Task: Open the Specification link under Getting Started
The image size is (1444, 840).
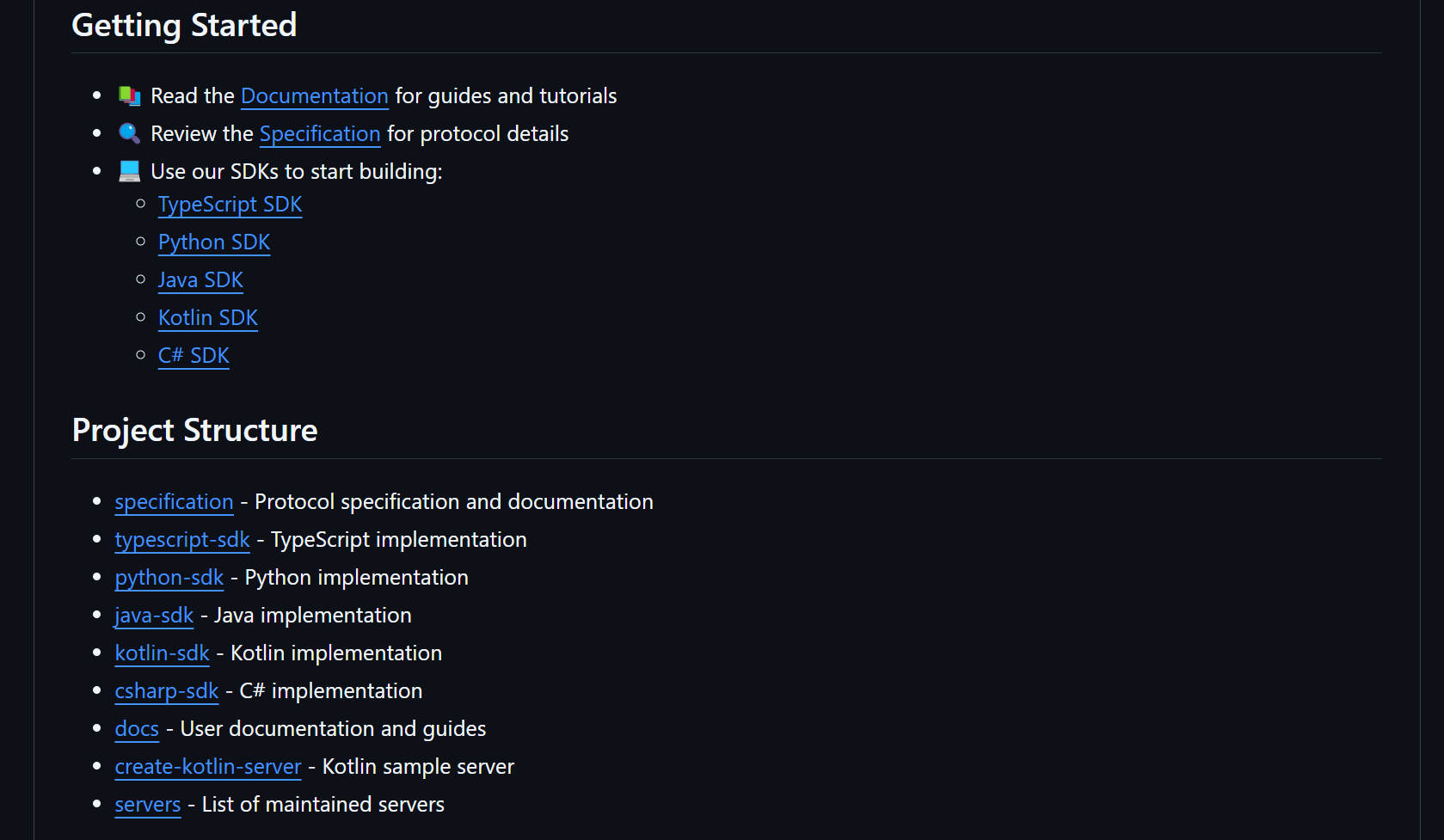Action: tap(320, 134)
